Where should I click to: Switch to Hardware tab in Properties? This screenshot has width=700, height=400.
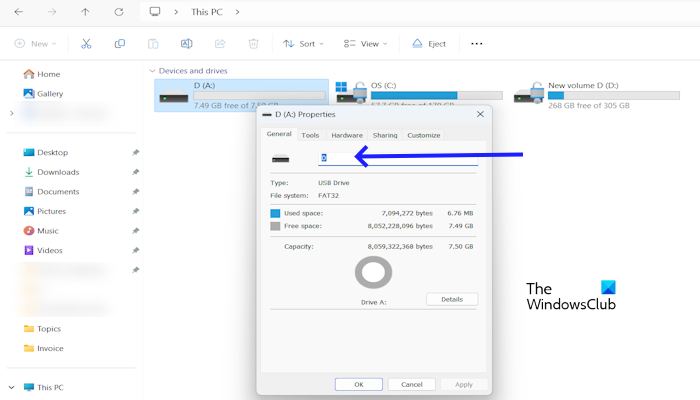pos(347,135)
